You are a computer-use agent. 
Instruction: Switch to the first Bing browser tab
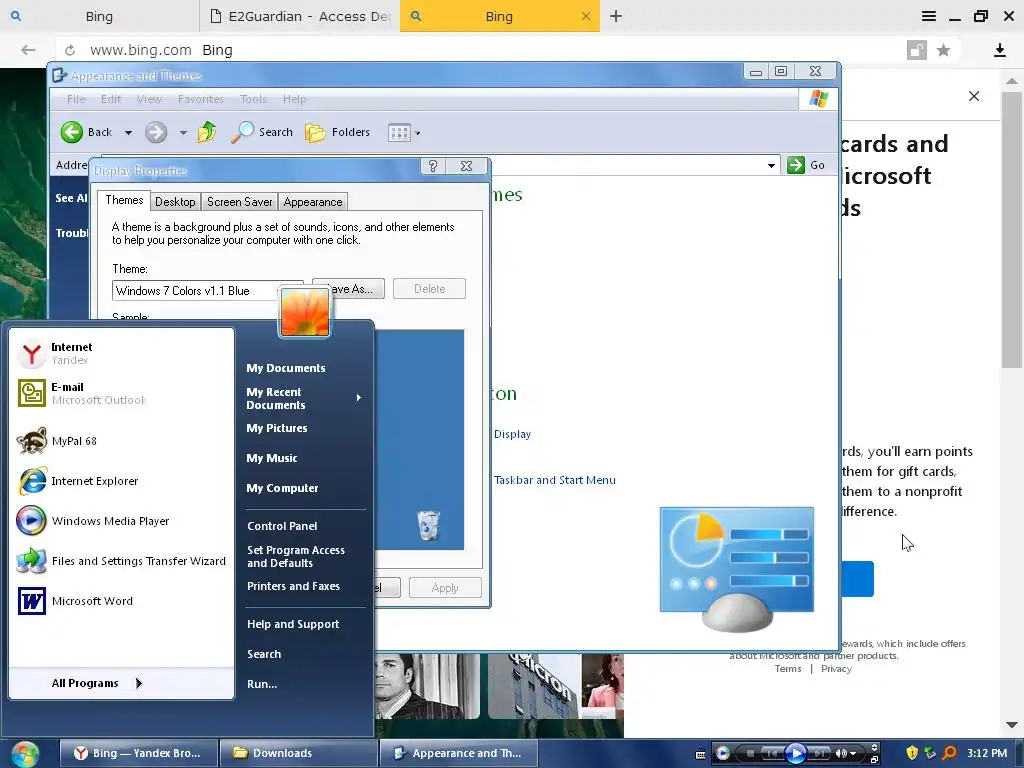pyautogui.click(x=99, y=16)
